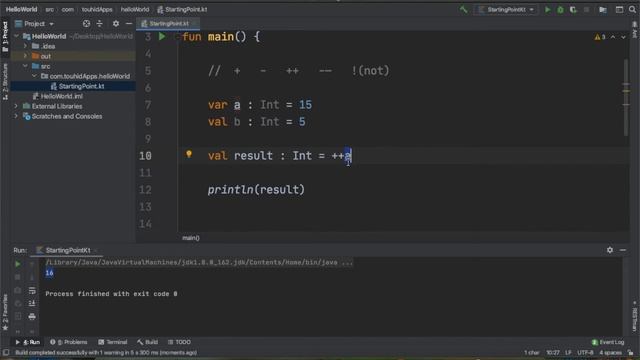Click the 10:27 caret position in status bar
The width and height of the screenshot is (640, 360).
553,353
